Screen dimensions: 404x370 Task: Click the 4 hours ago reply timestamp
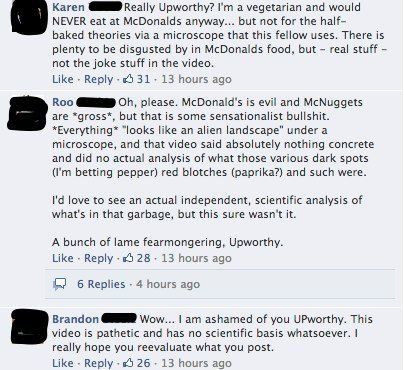point(168,284)
